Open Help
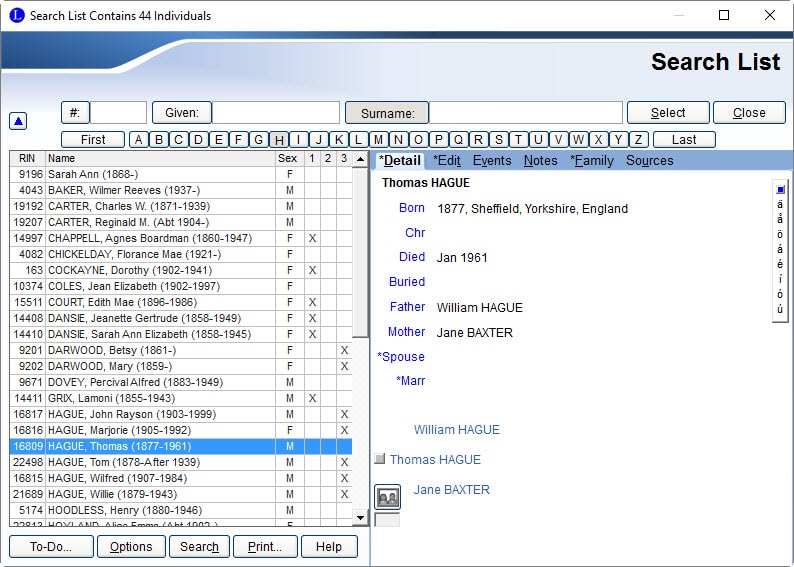The width and height of the screenshot is (794, 567). point(329,547)
